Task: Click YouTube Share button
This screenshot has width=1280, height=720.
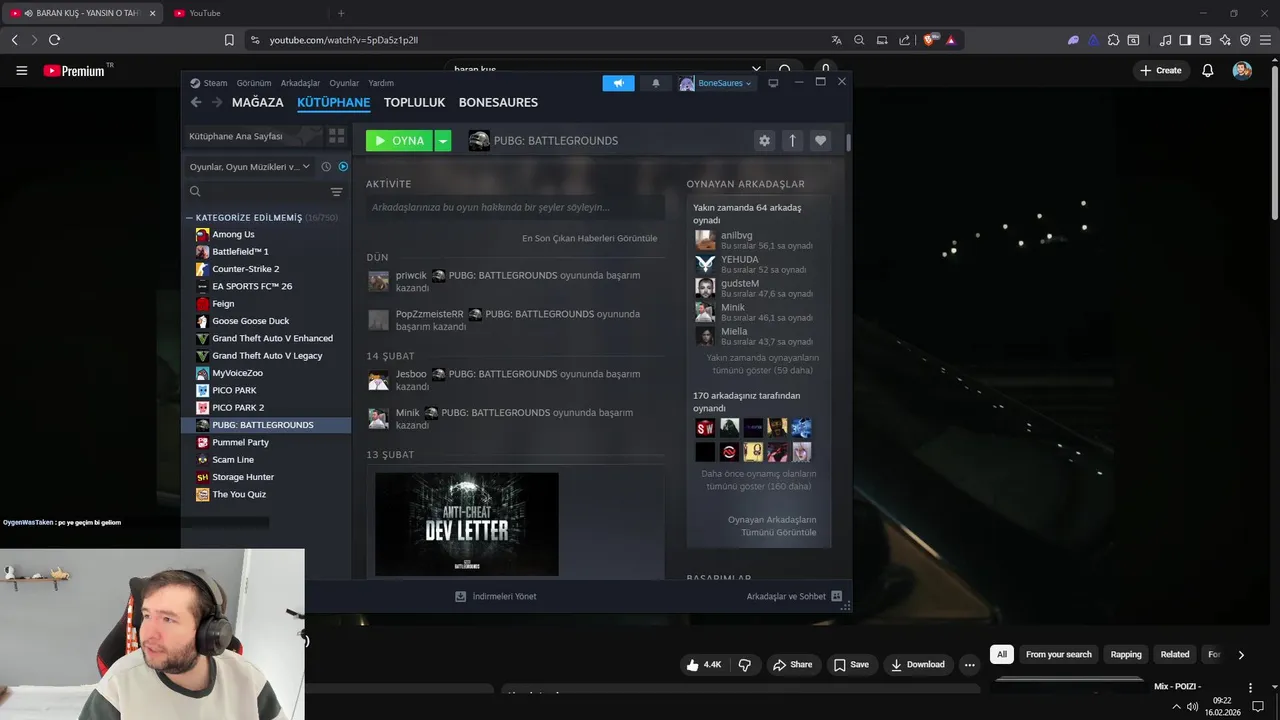Action: pos(792,664)
